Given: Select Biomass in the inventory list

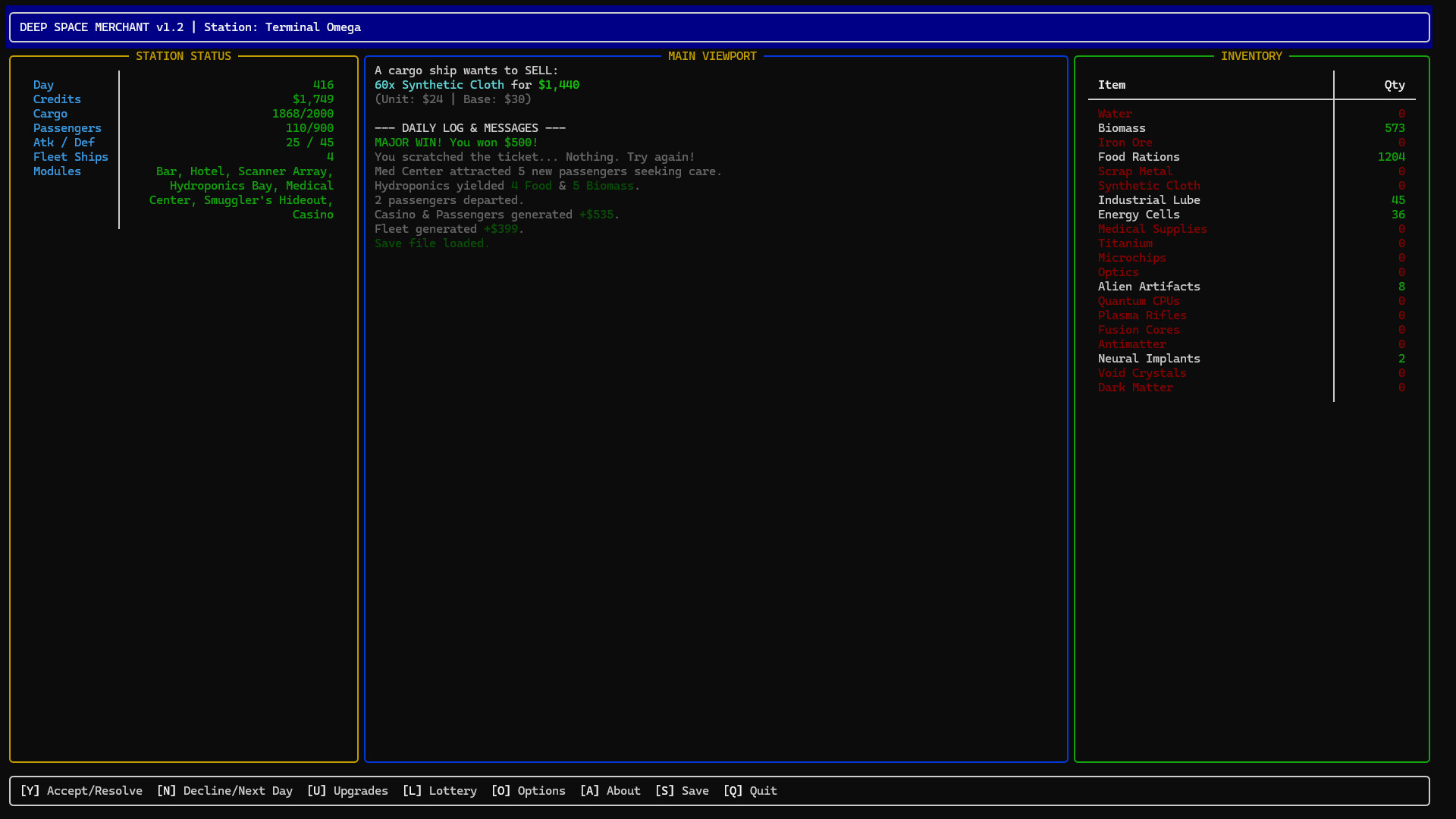Looking at the screenshot, I should coord(1122,127).
